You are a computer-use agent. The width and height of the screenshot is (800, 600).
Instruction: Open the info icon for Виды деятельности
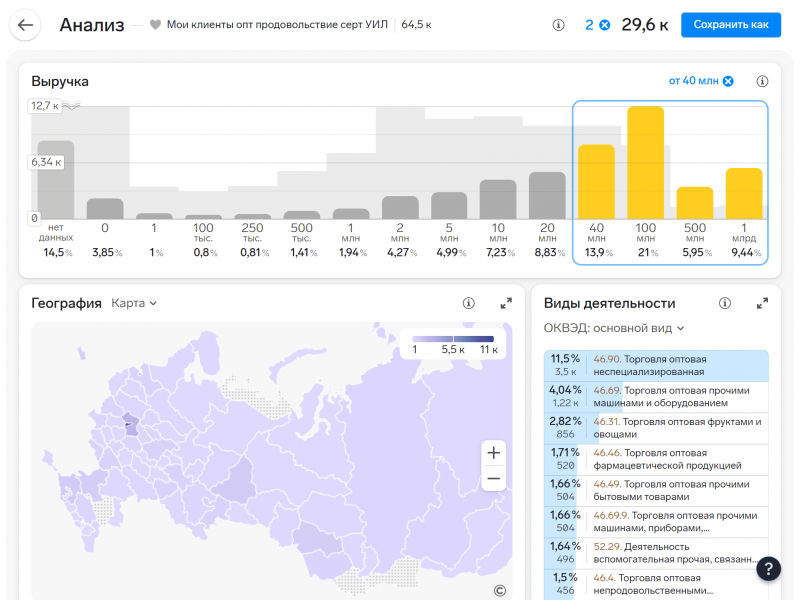coord(725,303)
